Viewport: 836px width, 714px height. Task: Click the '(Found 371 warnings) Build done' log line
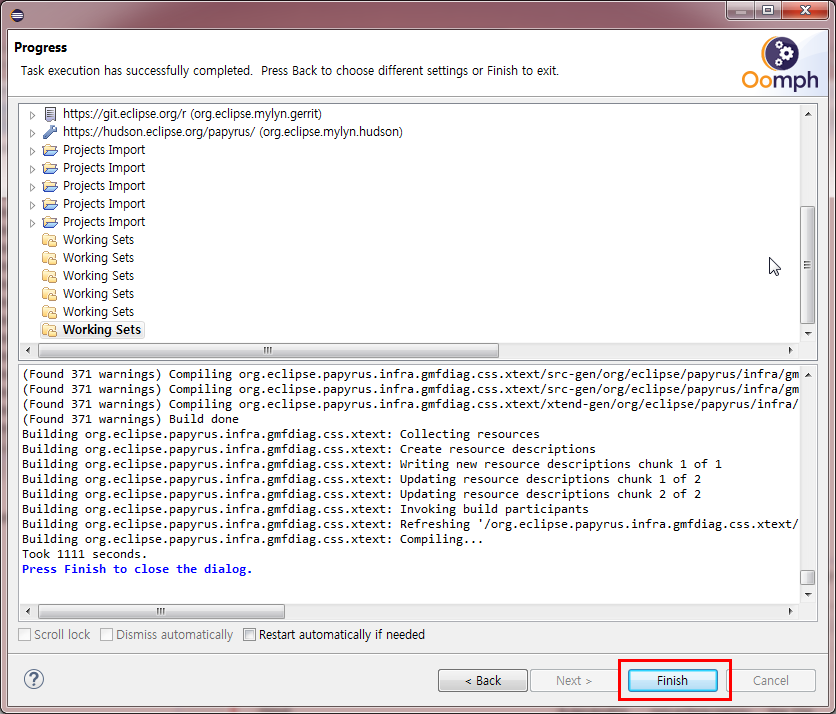click(x=130, y=419)
